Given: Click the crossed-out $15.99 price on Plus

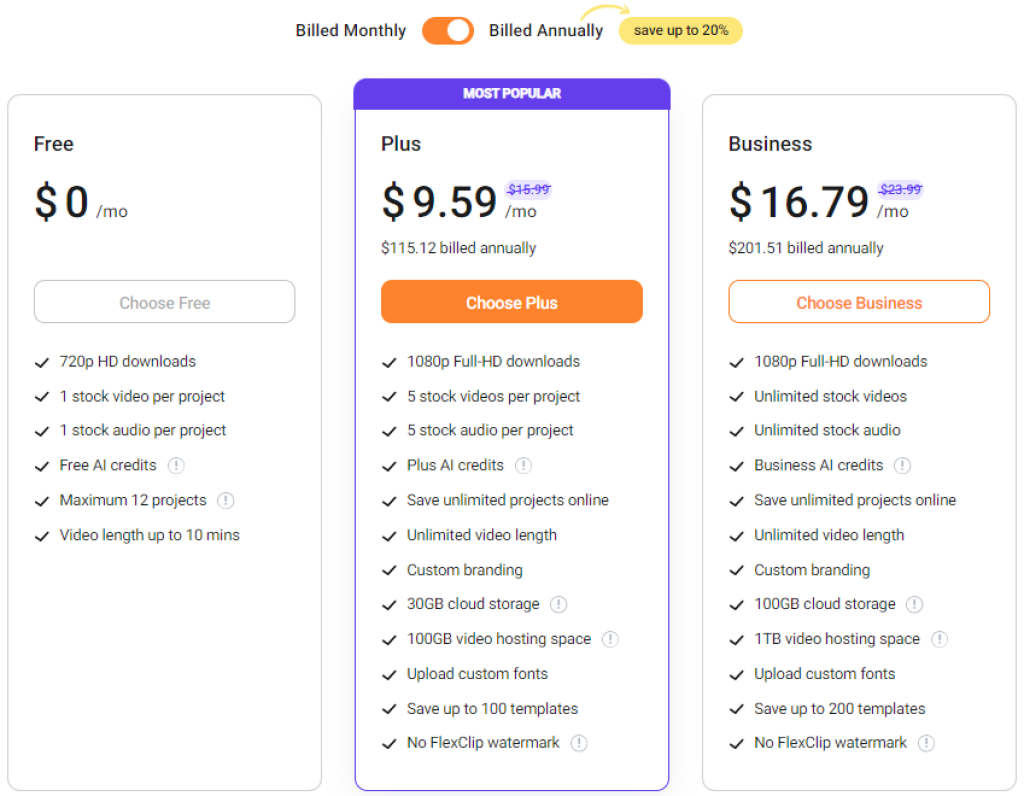Looking at the screenshot, I should click(x=528, y=188).
